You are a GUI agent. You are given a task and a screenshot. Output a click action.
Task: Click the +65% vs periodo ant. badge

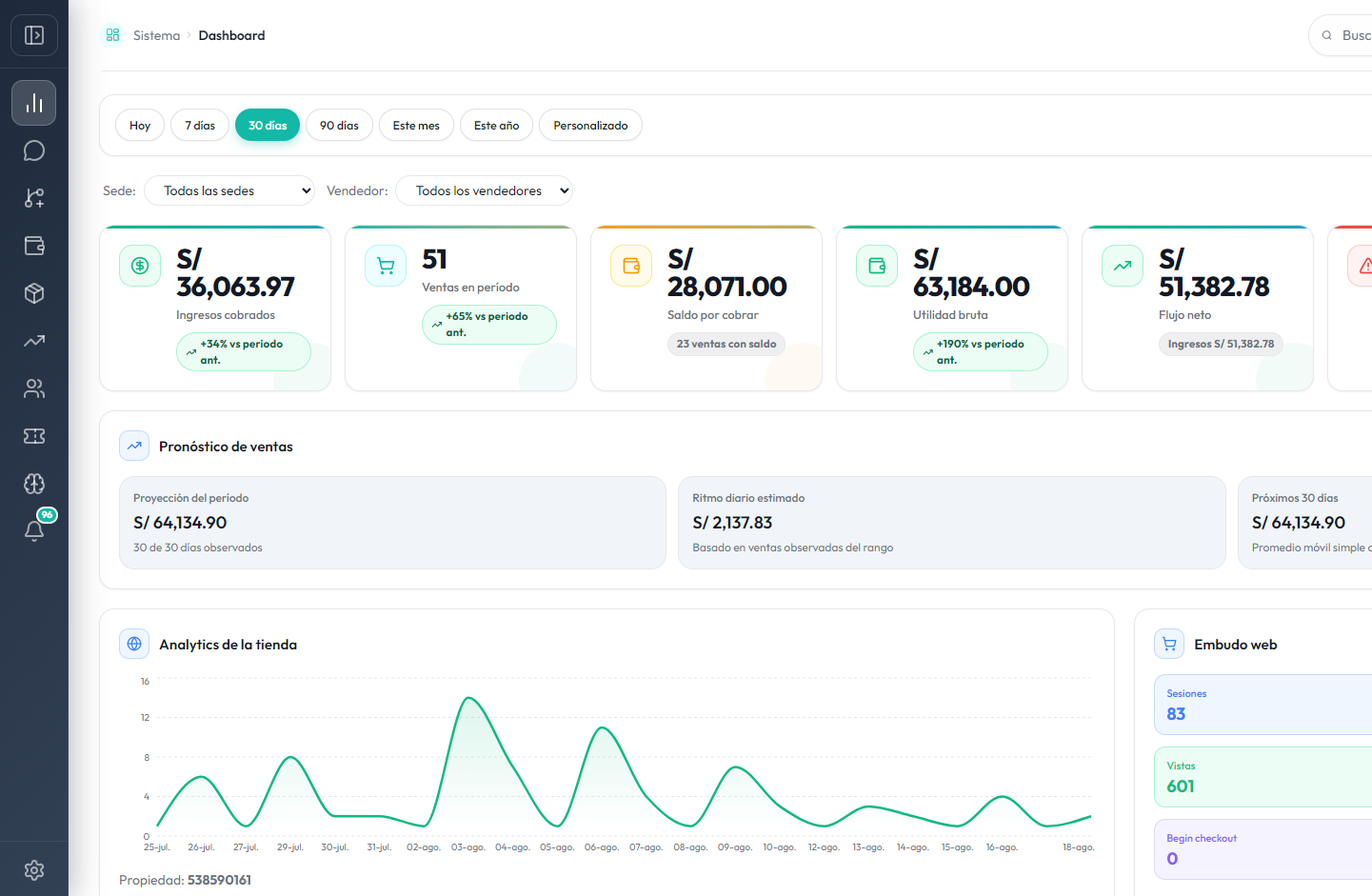click(x=489, y=324)
